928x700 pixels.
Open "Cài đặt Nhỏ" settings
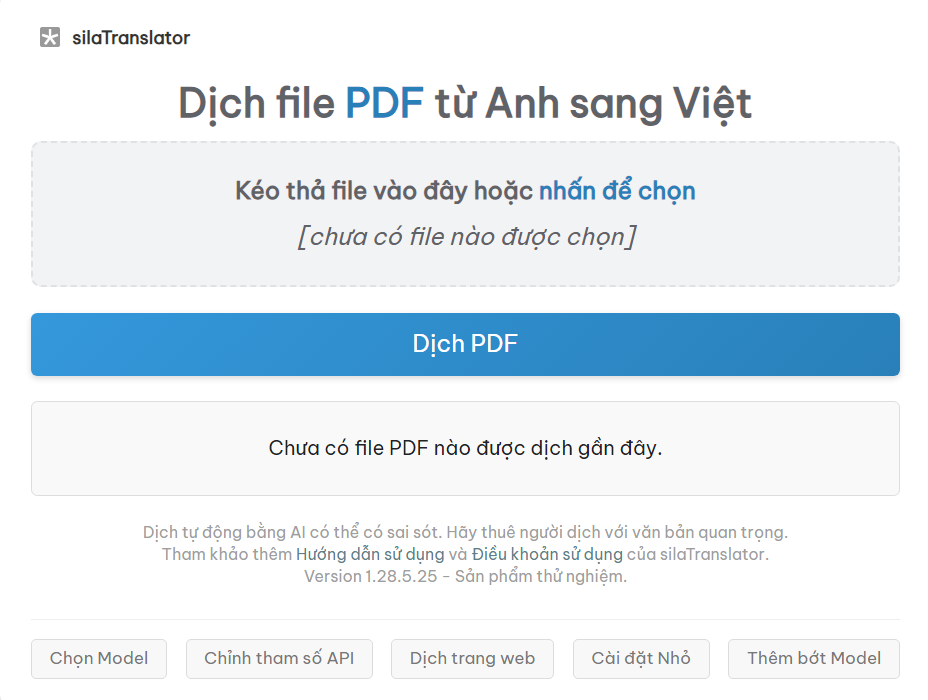point(641,659)
